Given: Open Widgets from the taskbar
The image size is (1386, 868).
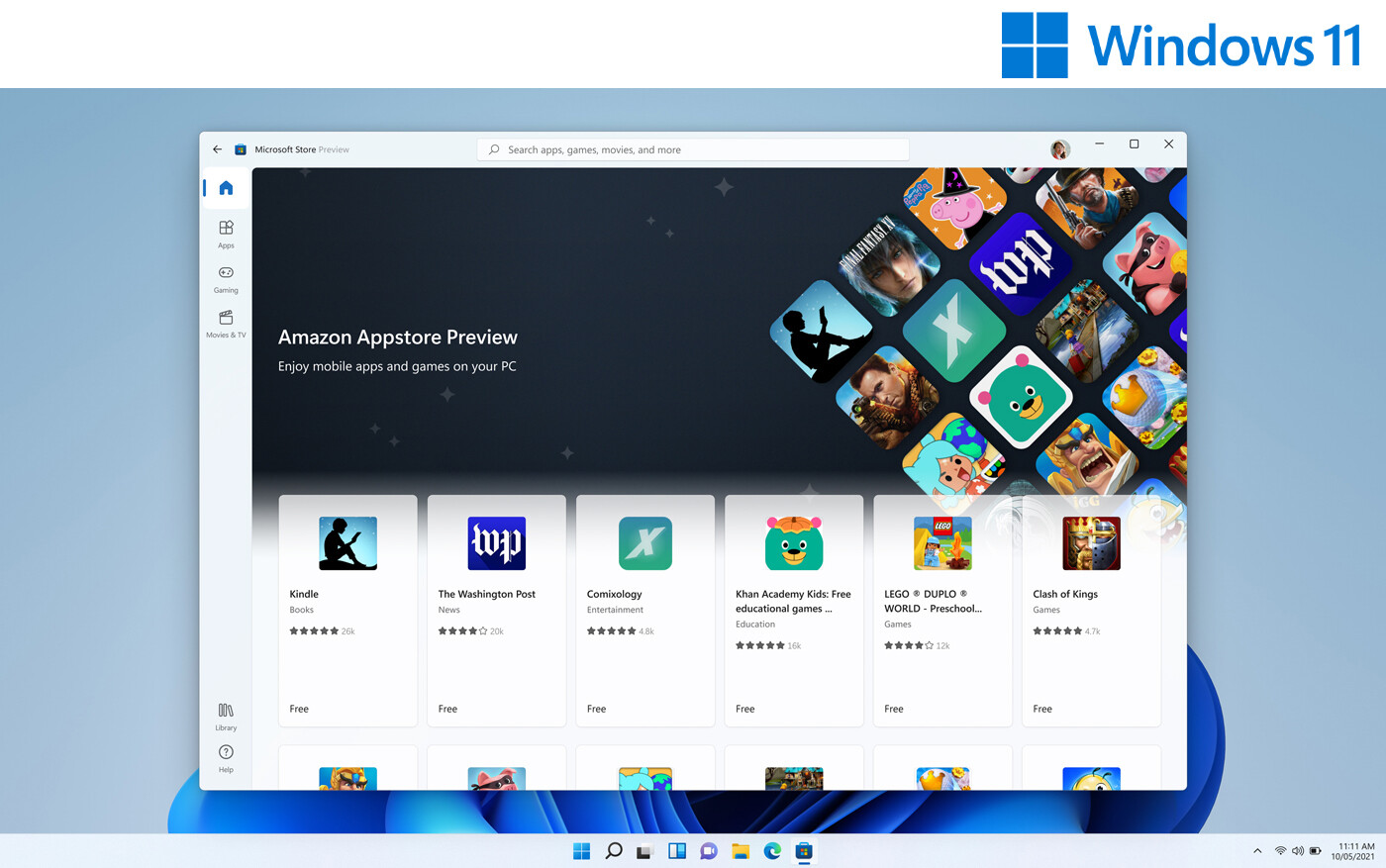Looking at the screenshot, I should [x=677, y=851].
